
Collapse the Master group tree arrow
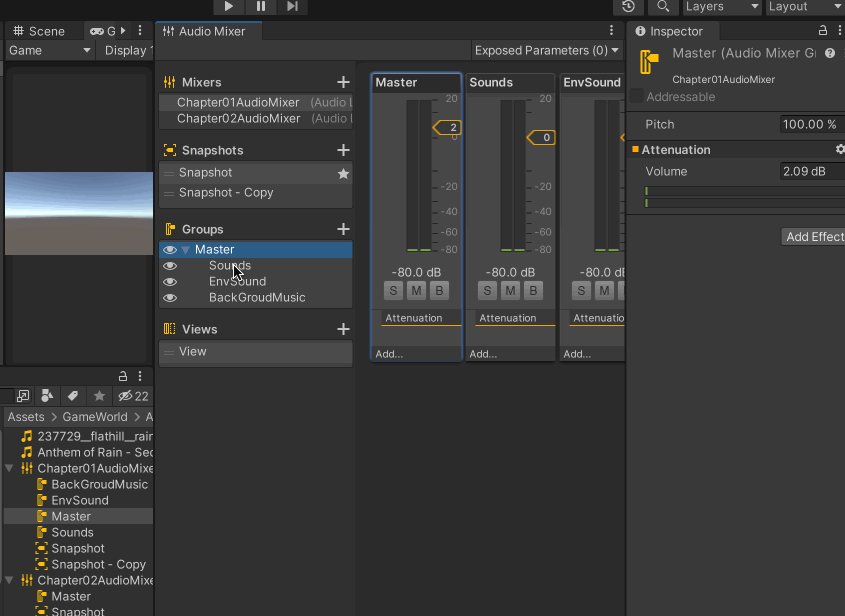(x=186, y=250)
